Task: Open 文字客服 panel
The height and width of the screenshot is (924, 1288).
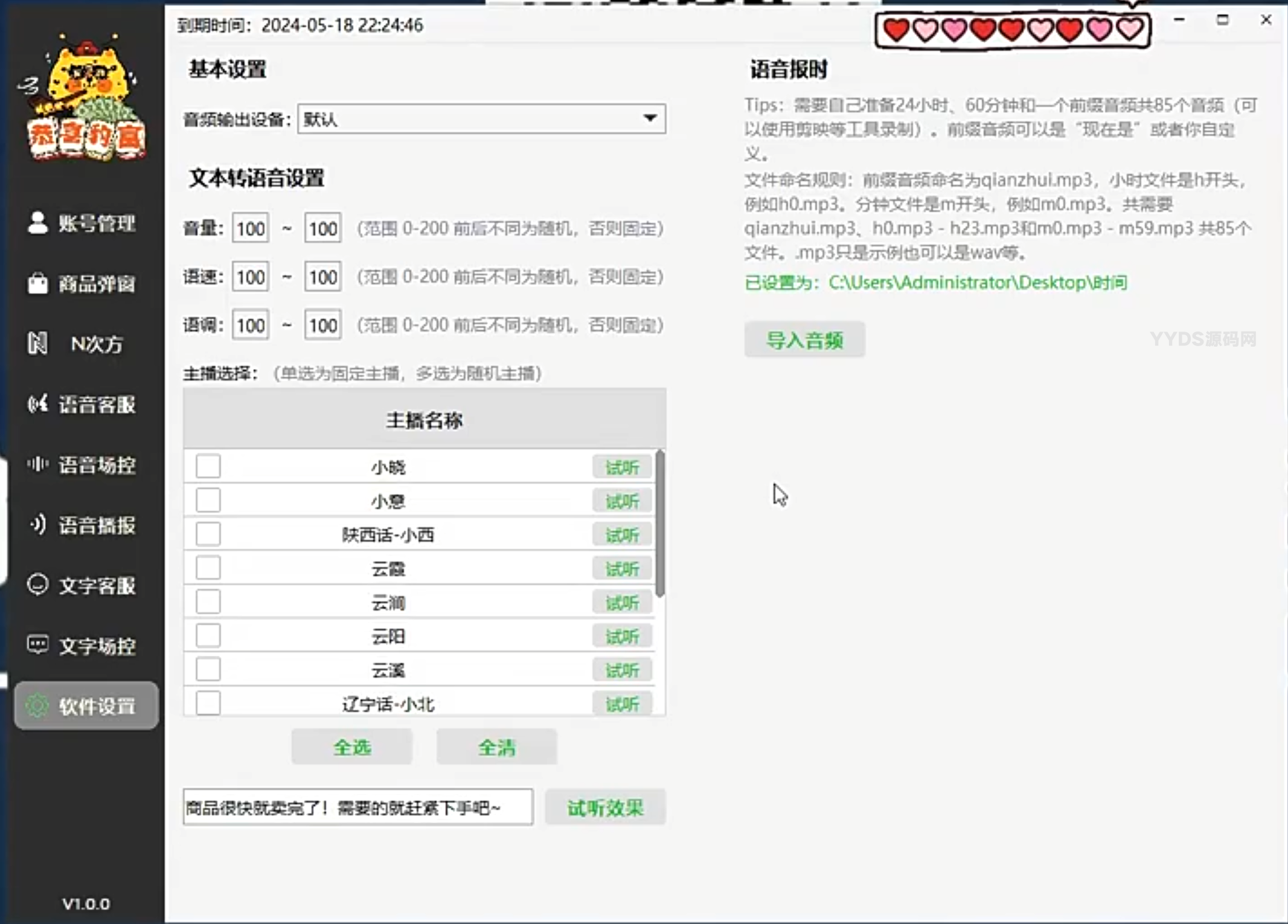Action: (85, 585)
